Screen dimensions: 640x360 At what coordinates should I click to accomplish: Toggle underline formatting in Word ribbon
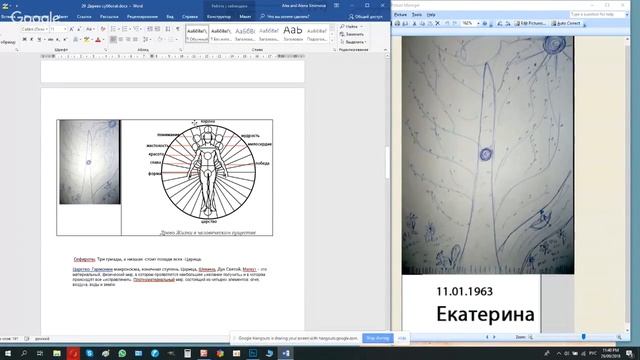tap(39, 40)
